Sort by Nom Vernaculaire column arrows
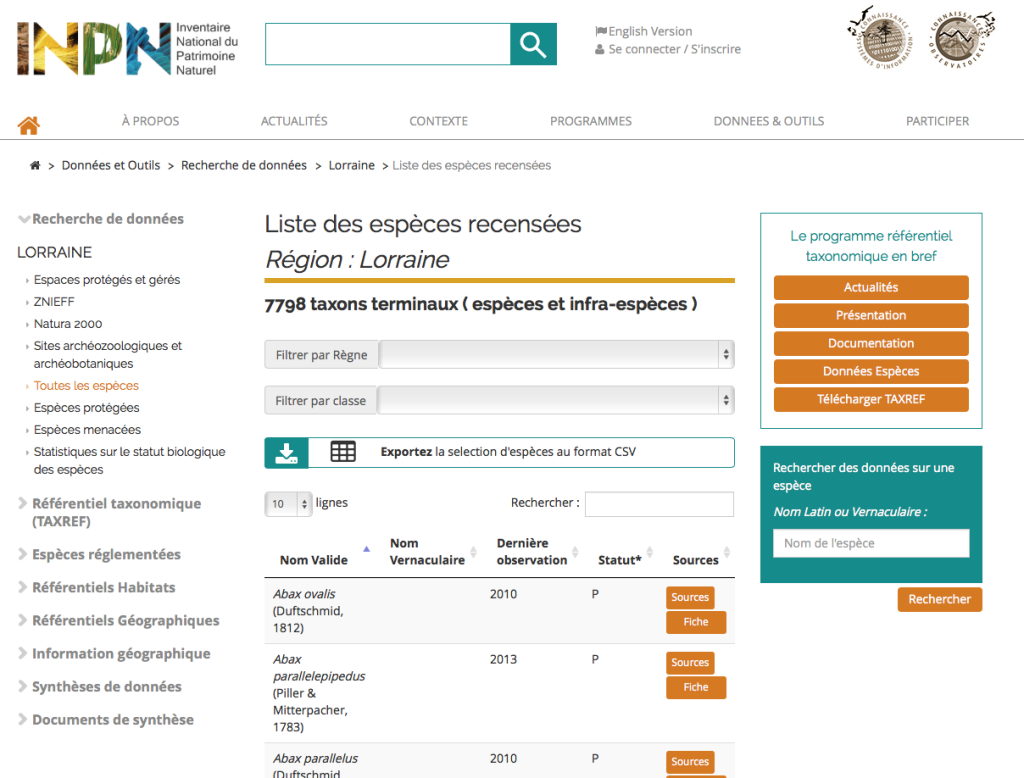This screenshot has width=1024, height=778. click(473, 553)
